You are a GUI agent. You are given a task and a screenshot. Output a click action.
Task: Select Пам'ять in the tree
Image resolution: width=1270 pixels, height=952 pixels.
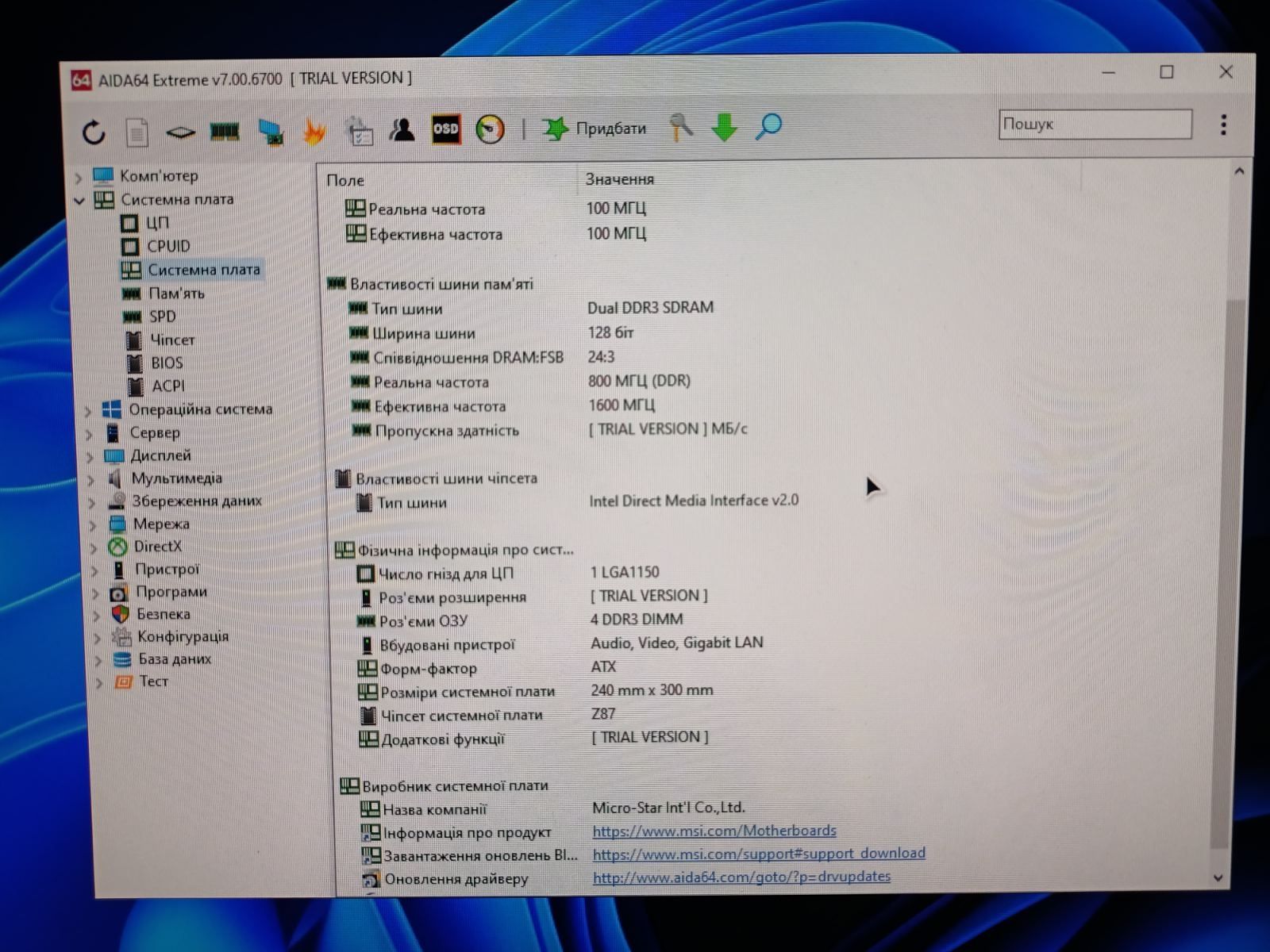tap(176, 294)
